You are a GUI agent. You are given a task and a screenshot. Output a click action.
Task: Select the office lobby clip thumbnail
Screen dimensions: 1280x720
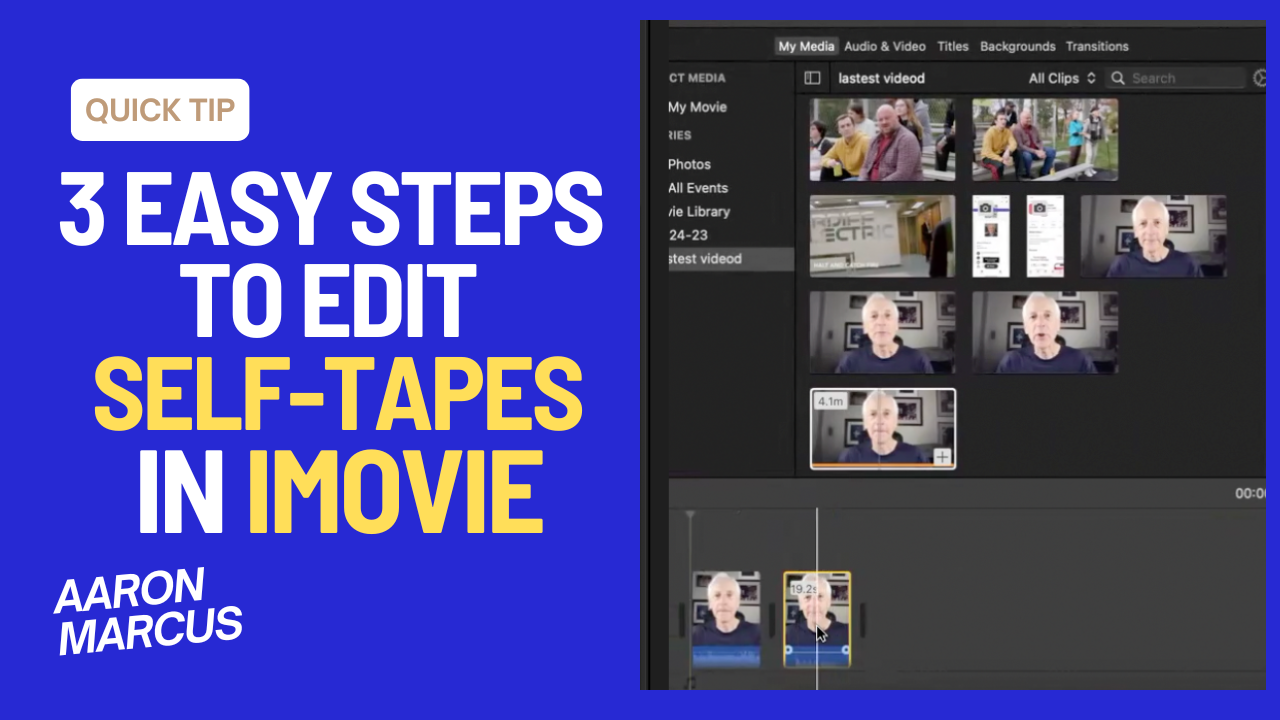(x=882, y=236)
